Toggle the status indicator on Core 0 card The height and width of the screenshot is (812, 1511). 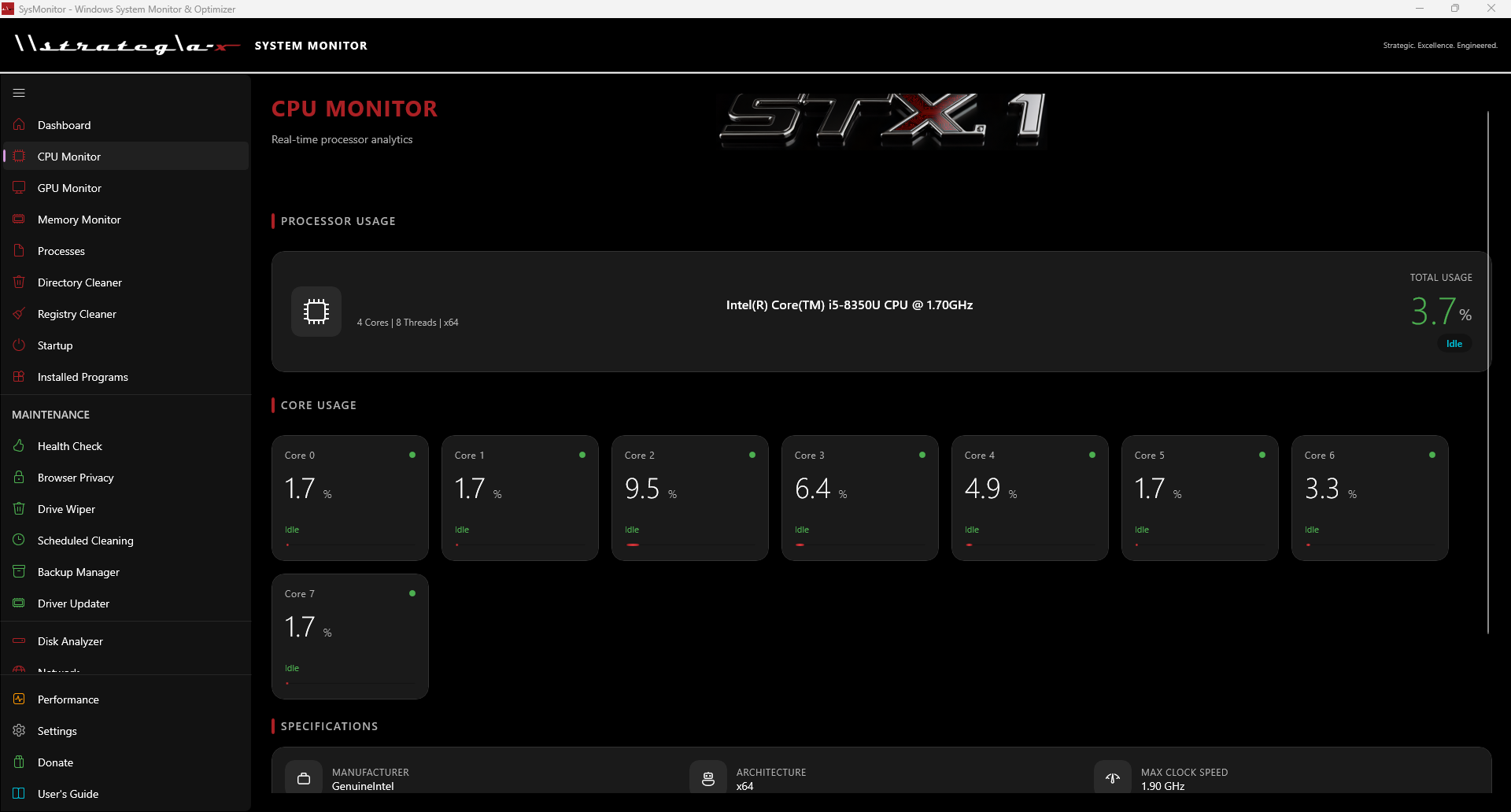[412, 455]
